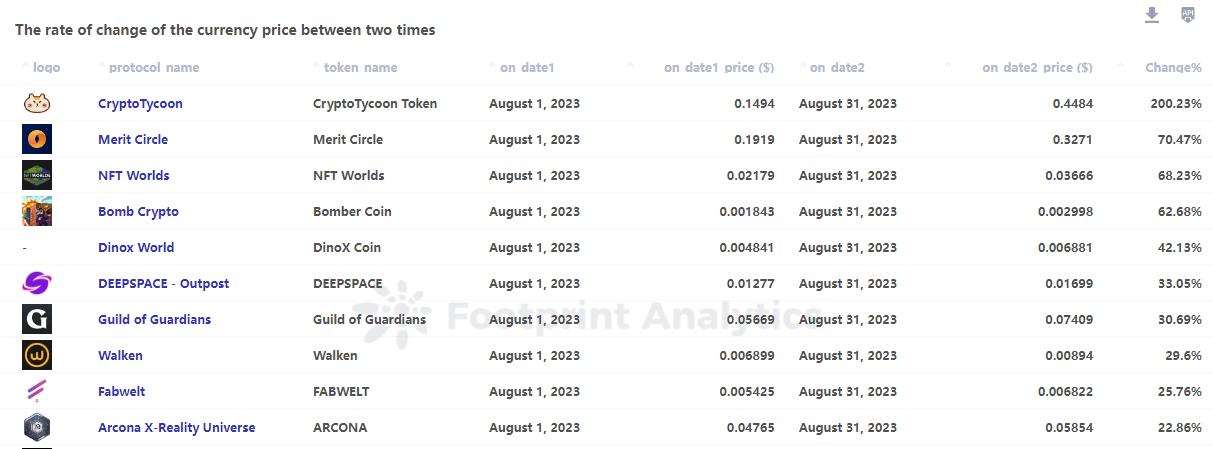Image resolution: width=1213 pixels, height=449 pixels.
Task: Click the Walken logo icon
Action: pos(37,355)
